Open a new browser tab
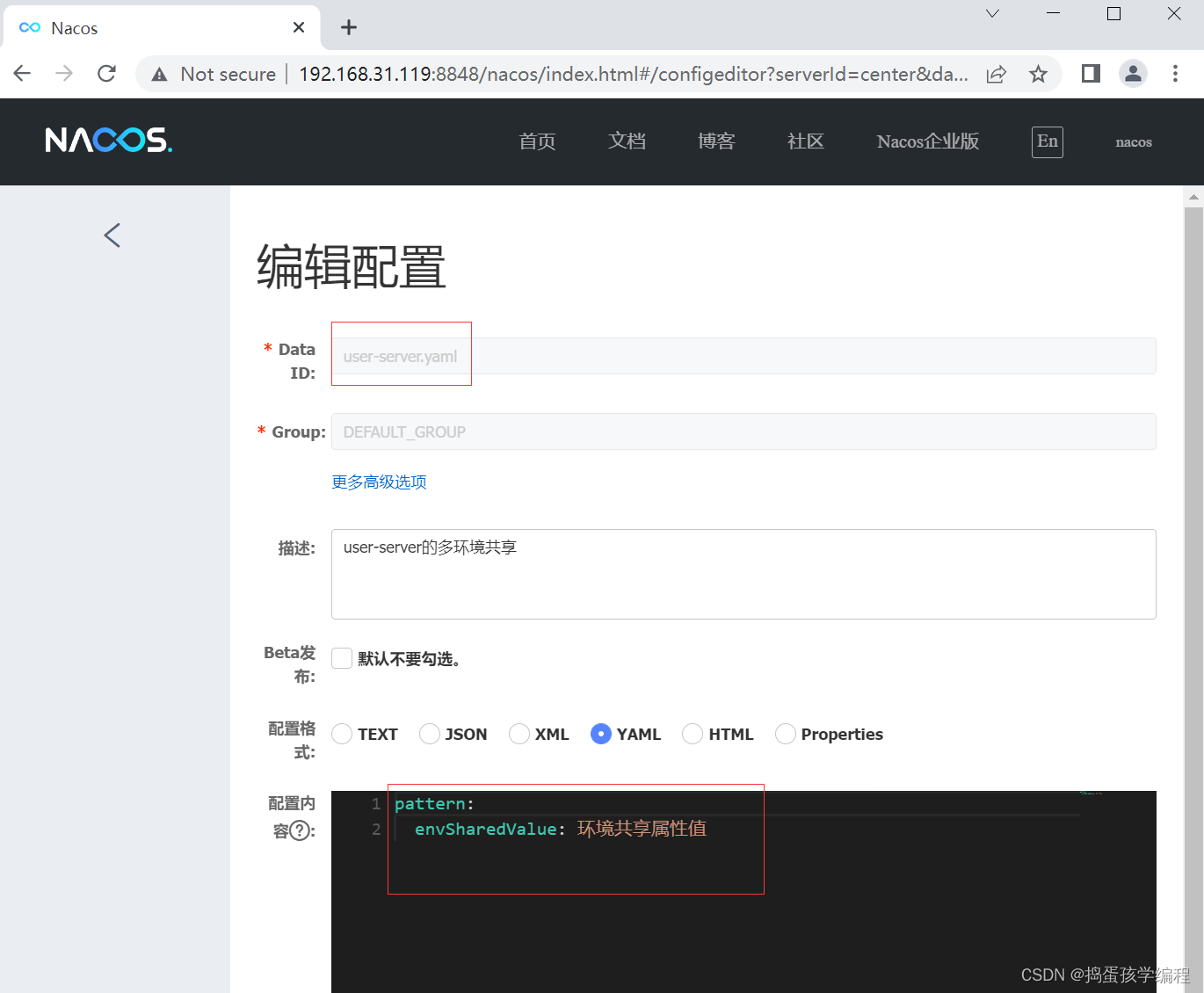Viewport: 1204px width, 993px height. (349, 27)
